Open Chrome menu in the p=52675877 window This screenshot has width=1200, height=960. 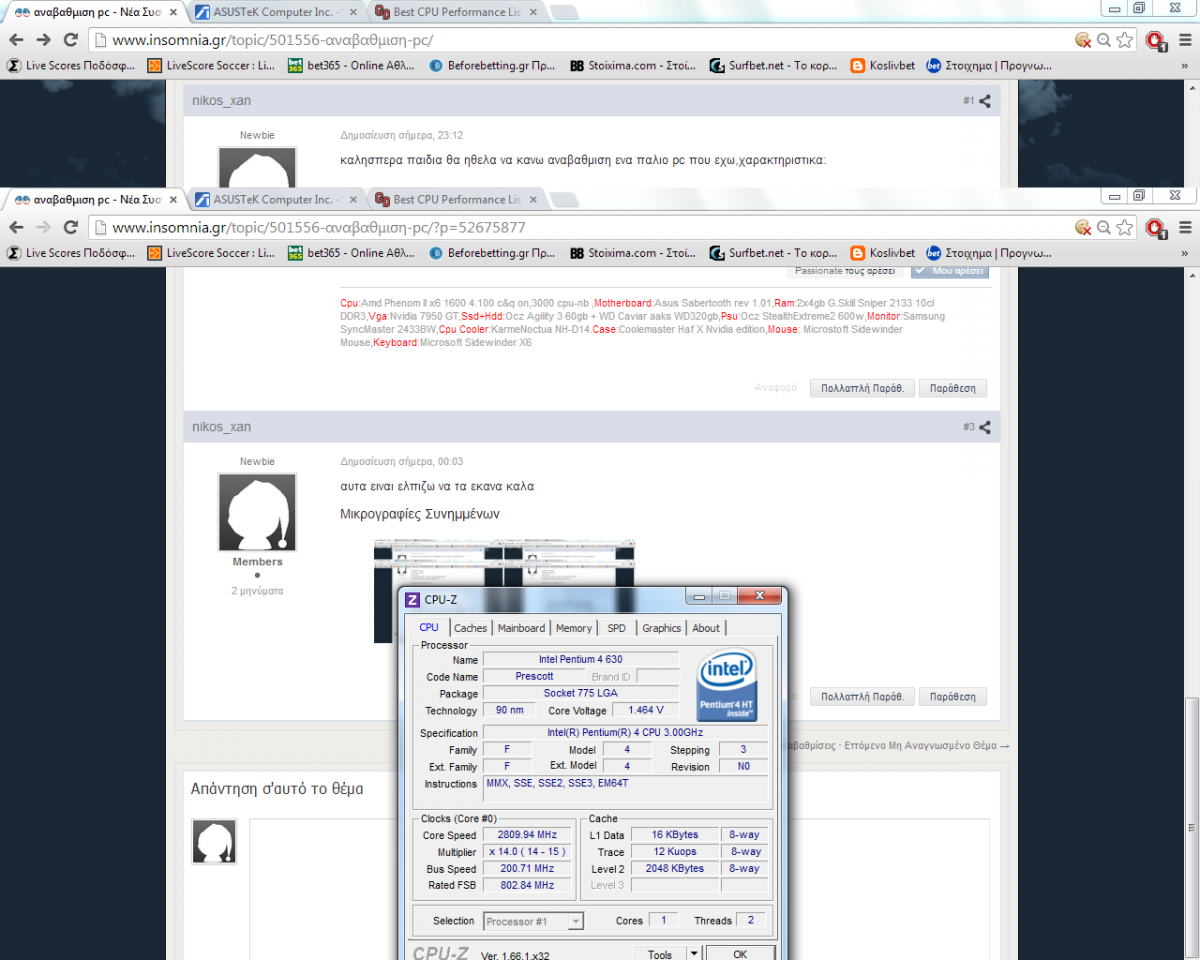[1185, 228]
